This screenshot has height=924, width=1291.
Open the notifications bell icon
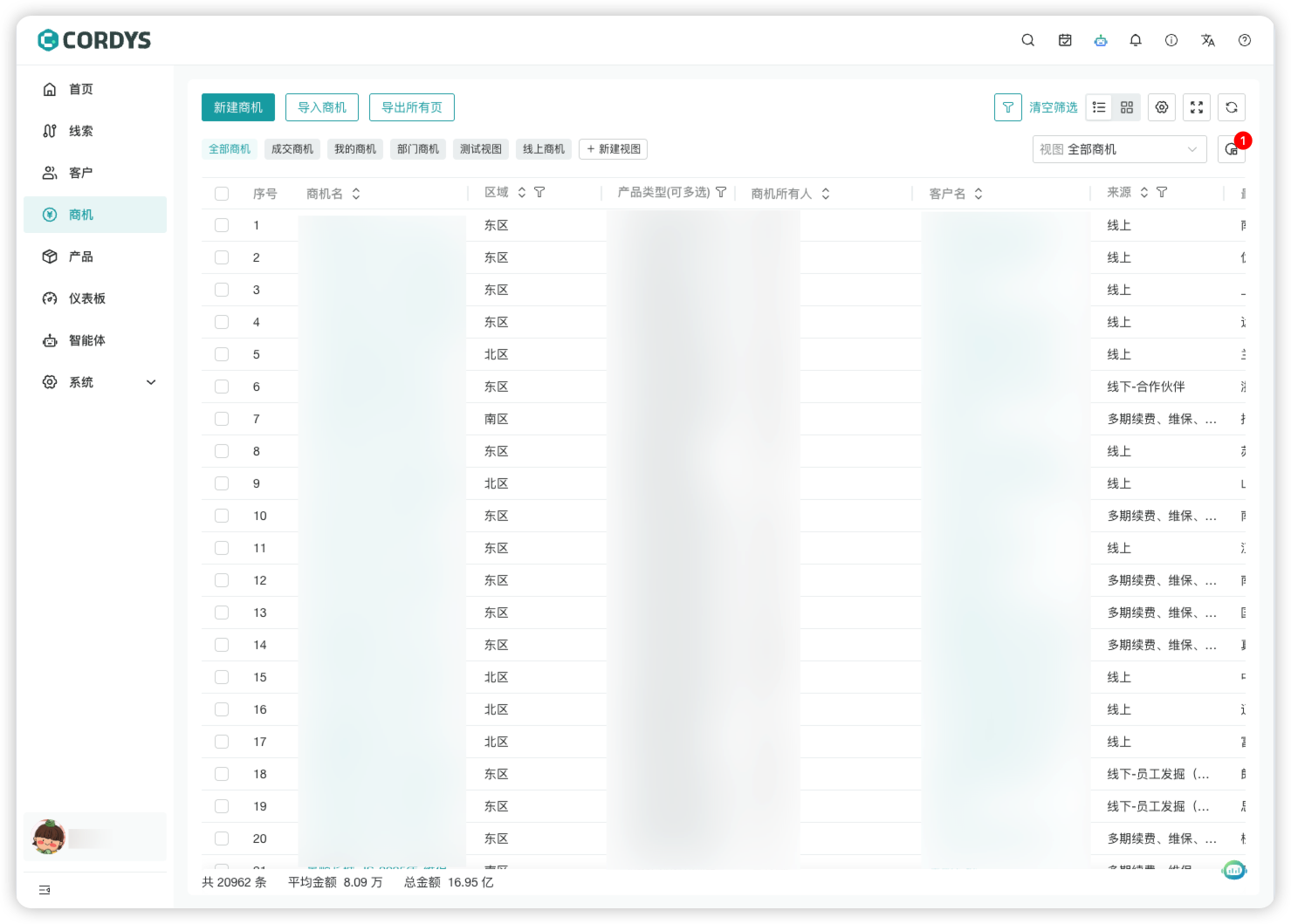click(1136, 40)
